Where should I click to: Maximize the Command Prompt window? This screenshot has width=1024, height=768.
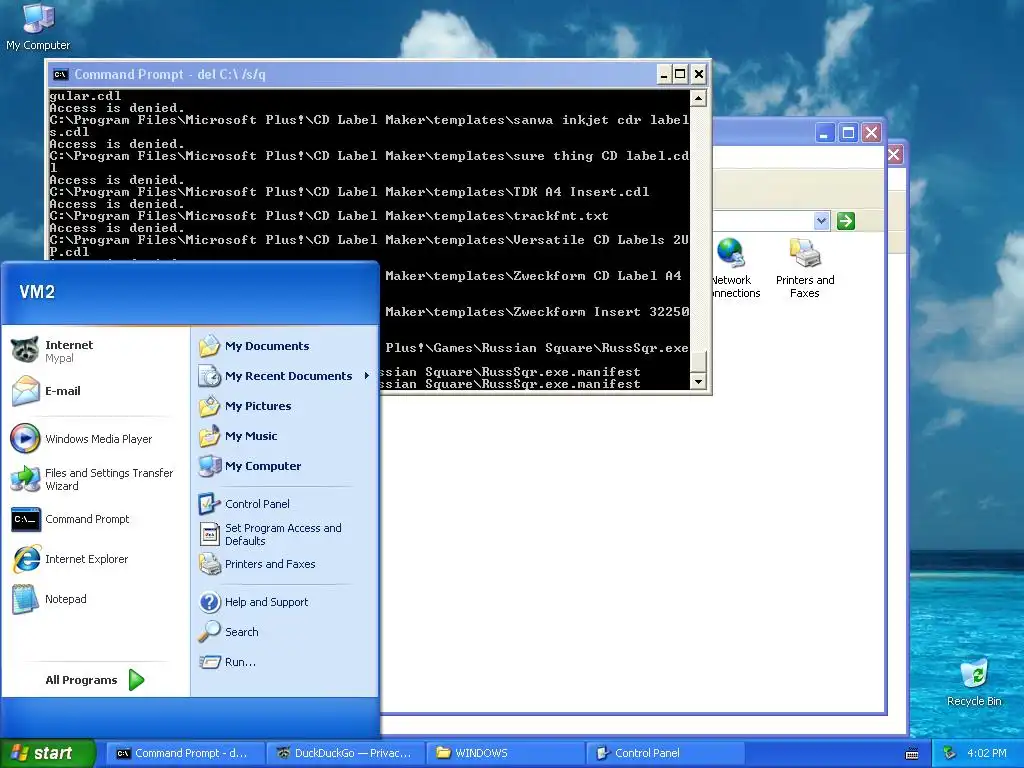[680, 74]
